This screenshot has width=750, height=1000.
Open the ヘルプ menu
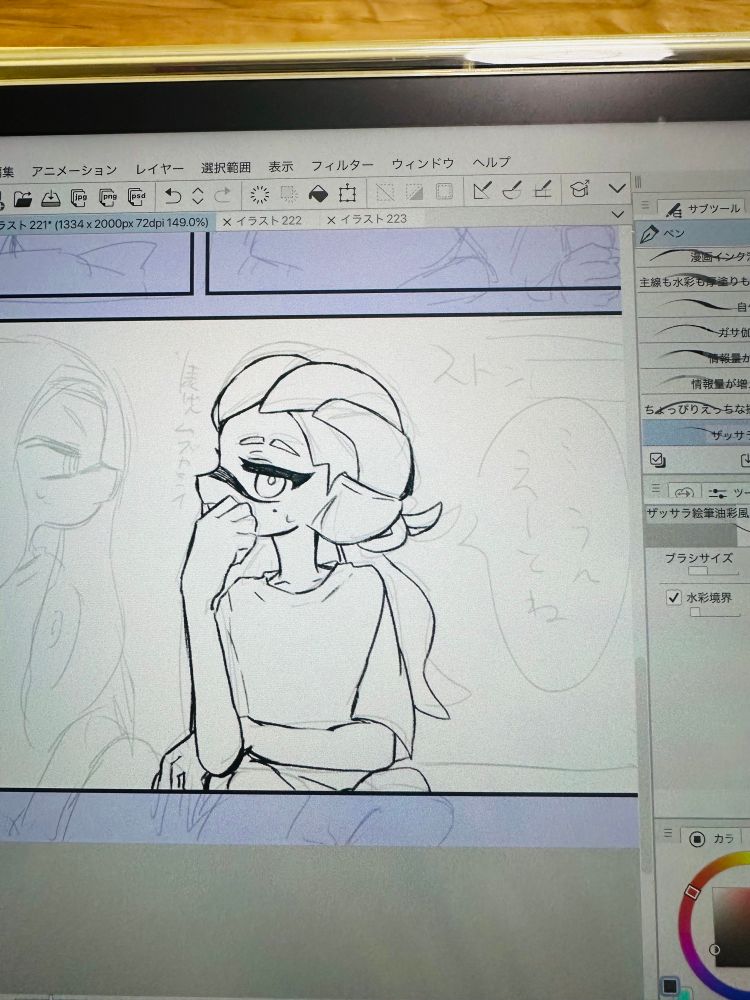(492, 163)
